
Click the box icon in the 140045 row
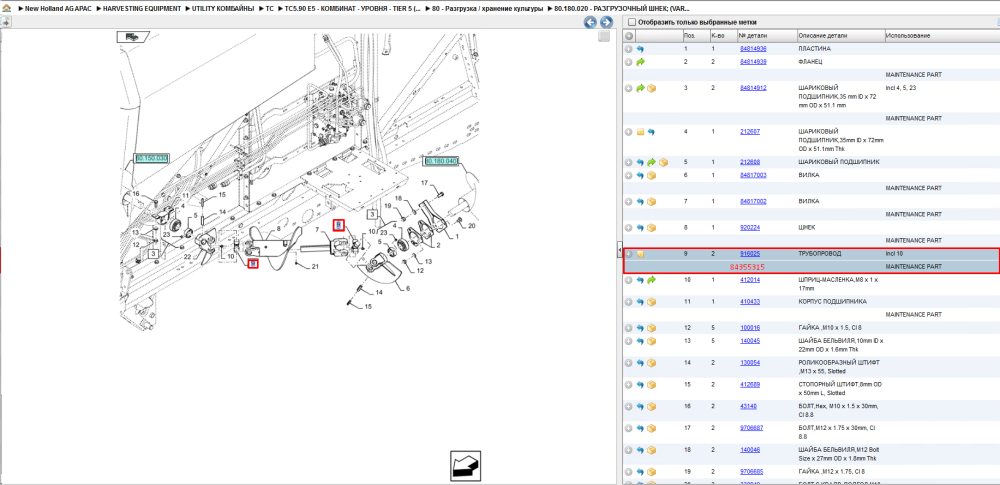coord(652,341)
